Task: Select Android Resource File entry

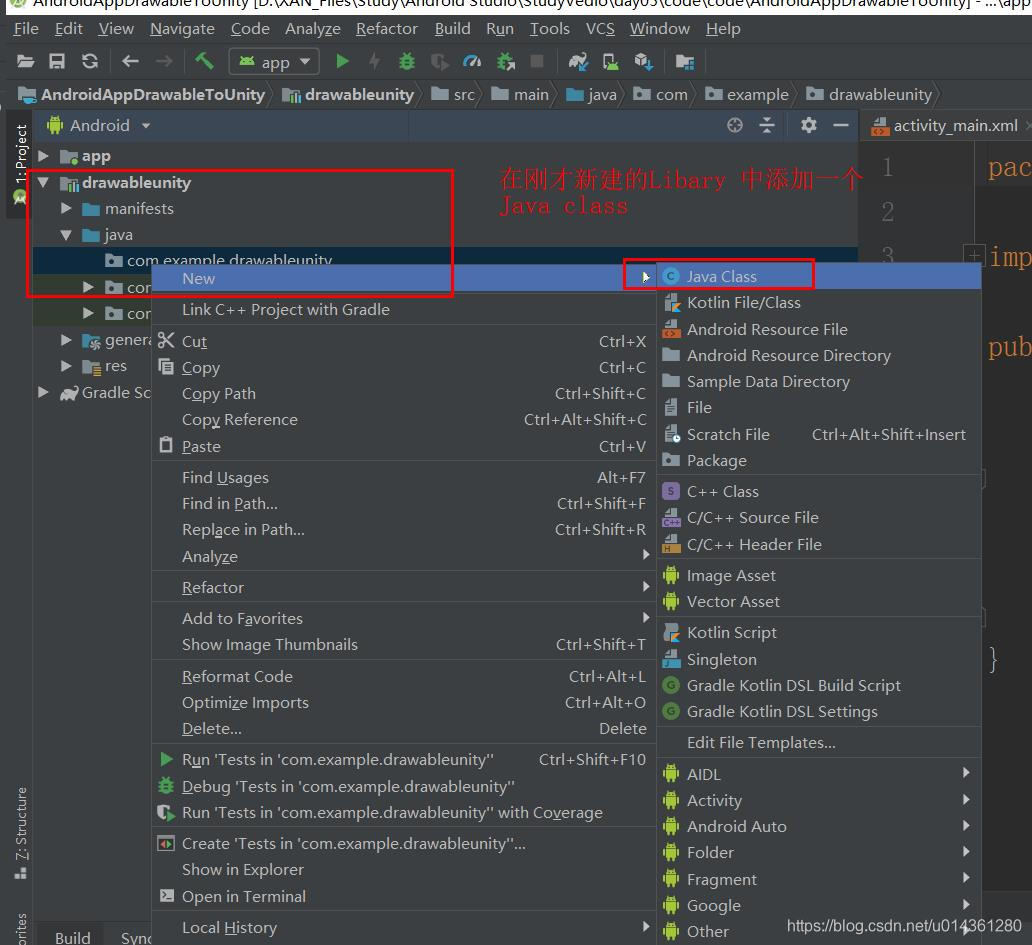Action: click(x=819, y=329)
